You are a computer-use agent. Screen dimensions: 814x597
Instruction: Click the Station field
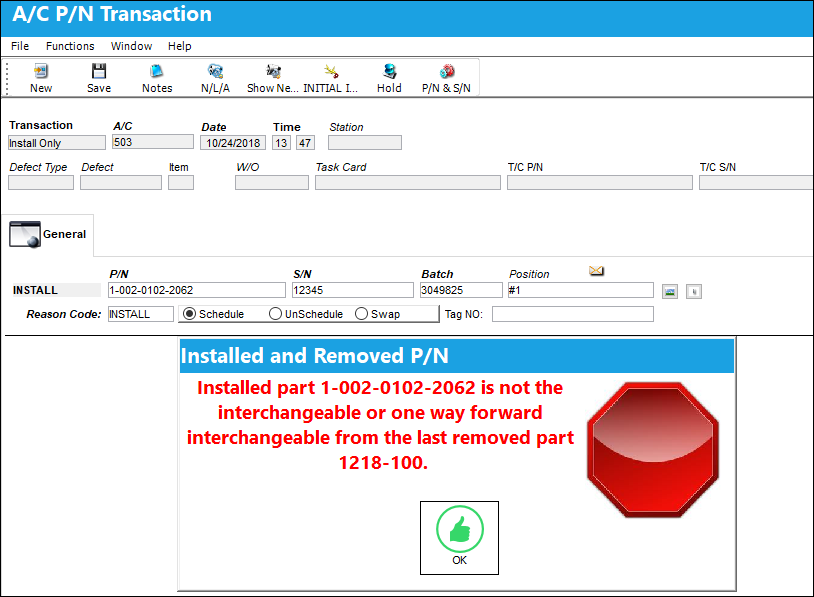tap(365, 143)
